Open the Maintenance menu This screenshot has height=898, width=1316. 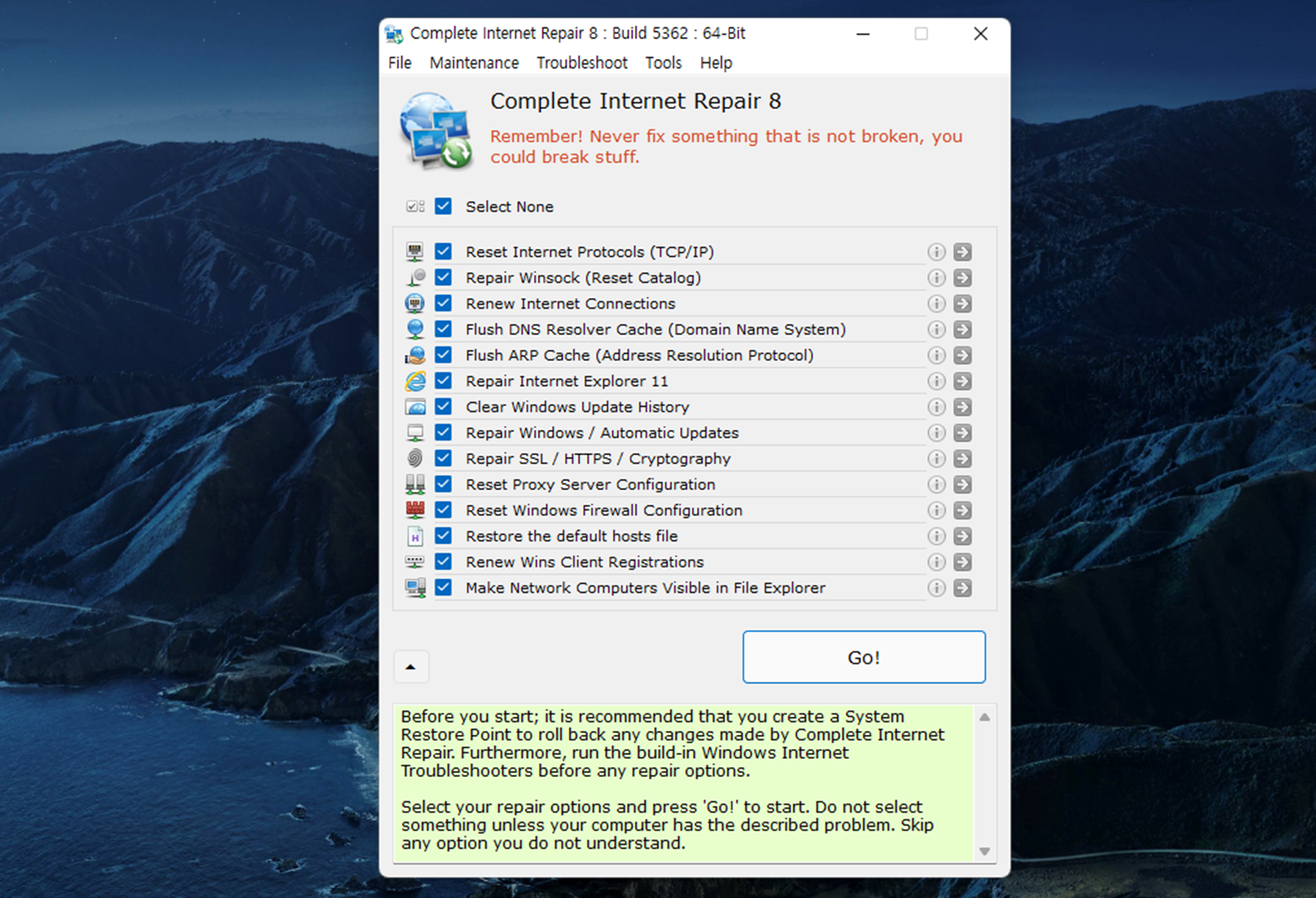coord(474,63)
